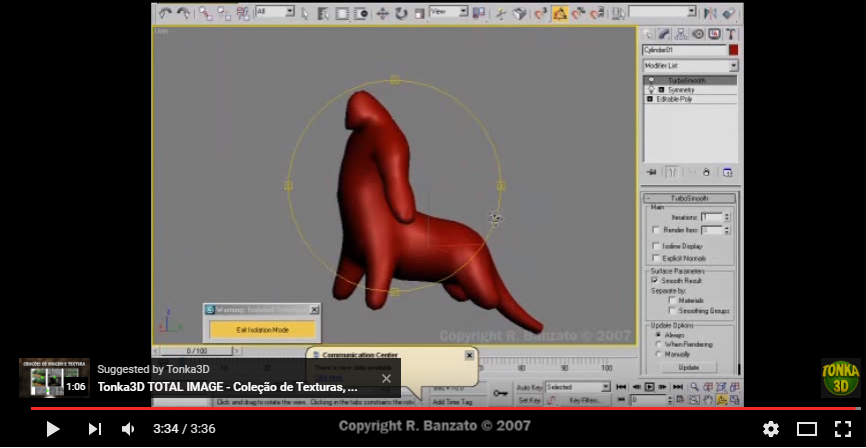The height and width of the screenshot is (448, 866).
Task: Collapse the TurboSmooth rollout header
Action: [x=690, y=198]
